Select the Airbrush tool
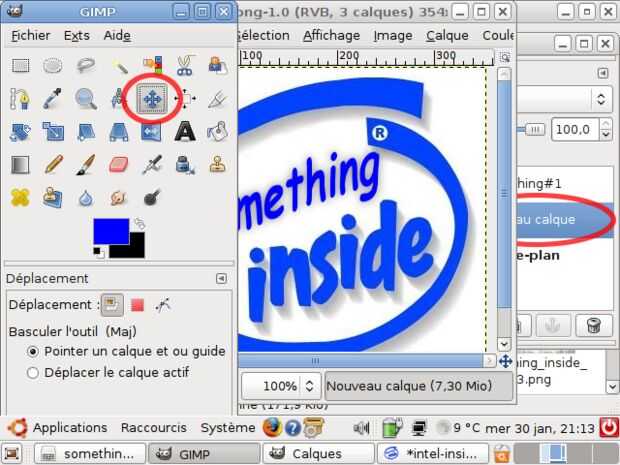Viewport: 620px width, 465px height. (152, 165)
